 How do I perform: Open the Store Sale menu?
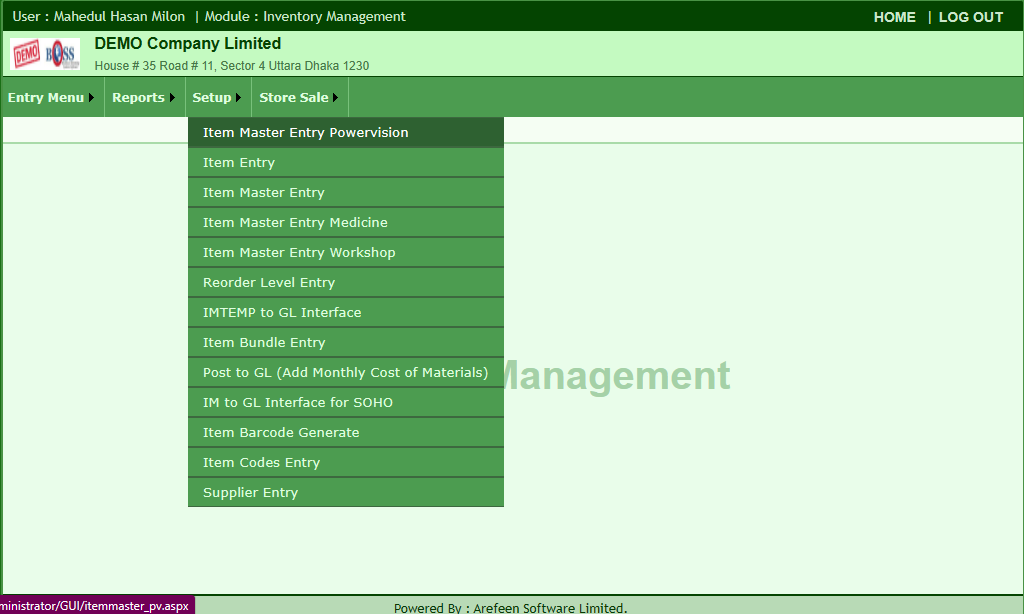[x=299, y=97]
